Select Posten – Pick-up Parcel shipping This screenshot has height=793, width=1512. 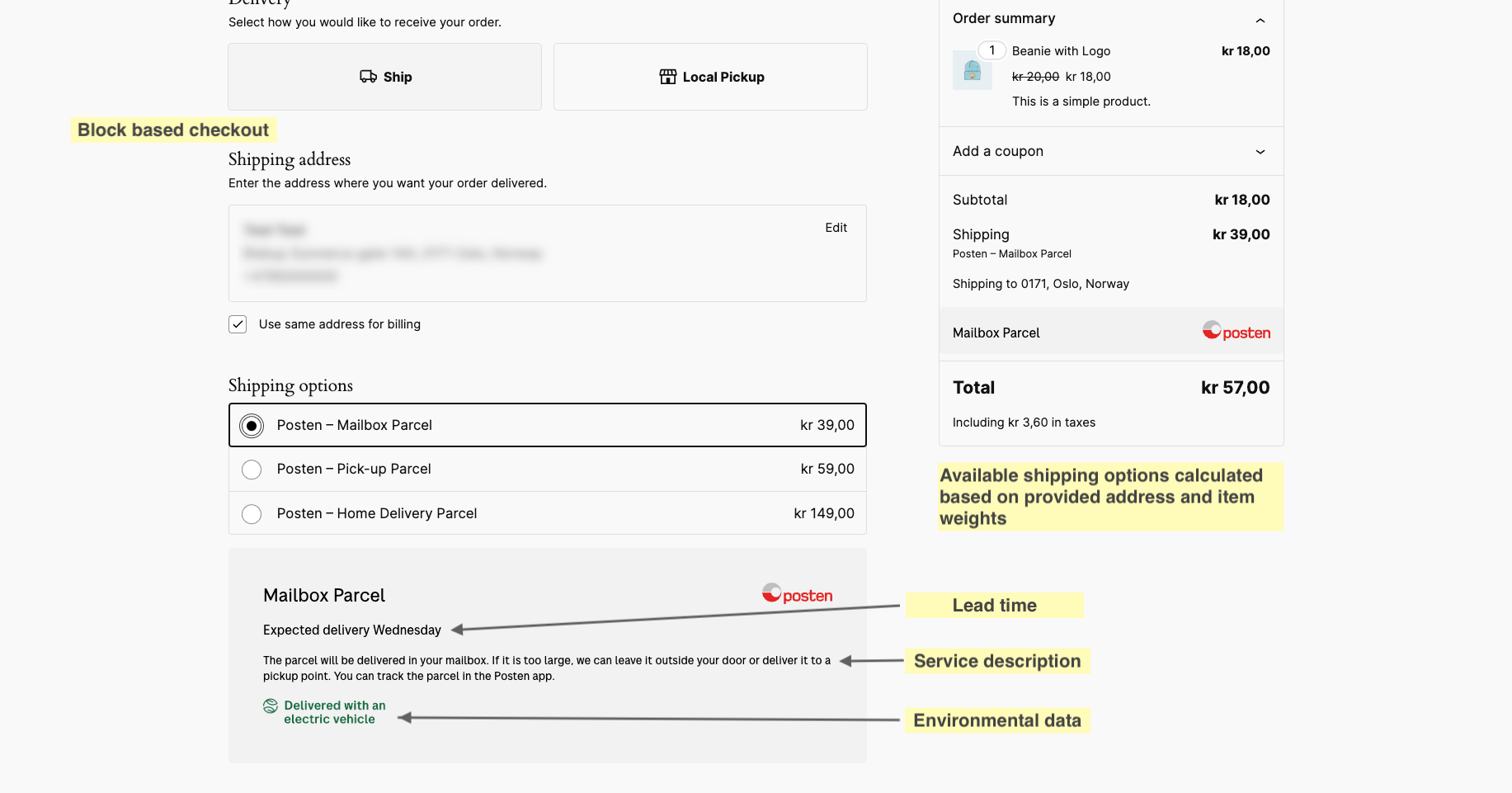coord(548,469)
